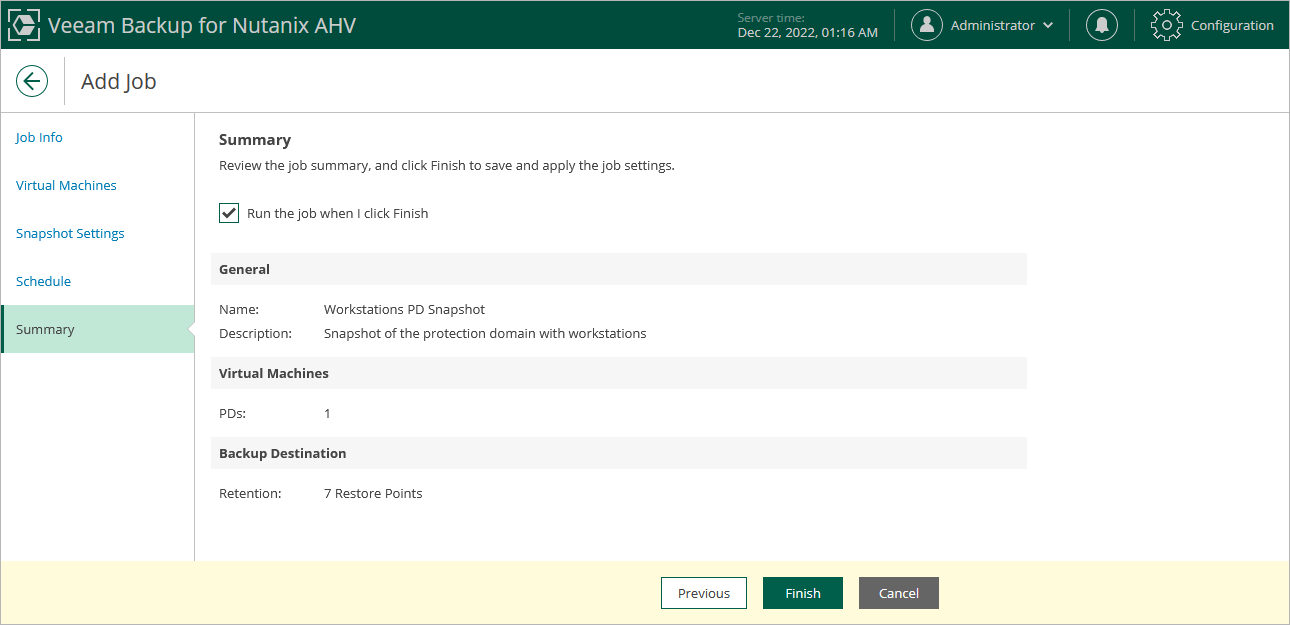1290x625 pixels.
Task: Click the Administrator user avatar icon
Action: (927, 25)
